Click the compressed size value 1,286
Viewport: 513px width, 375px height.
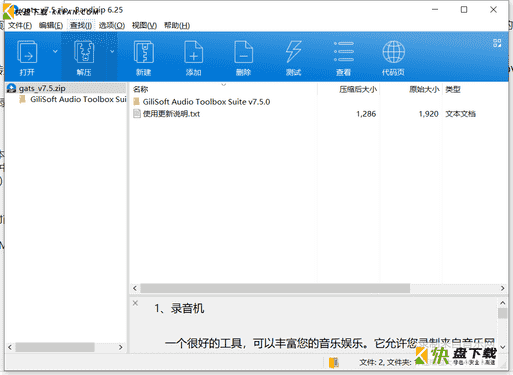(366, 114)
